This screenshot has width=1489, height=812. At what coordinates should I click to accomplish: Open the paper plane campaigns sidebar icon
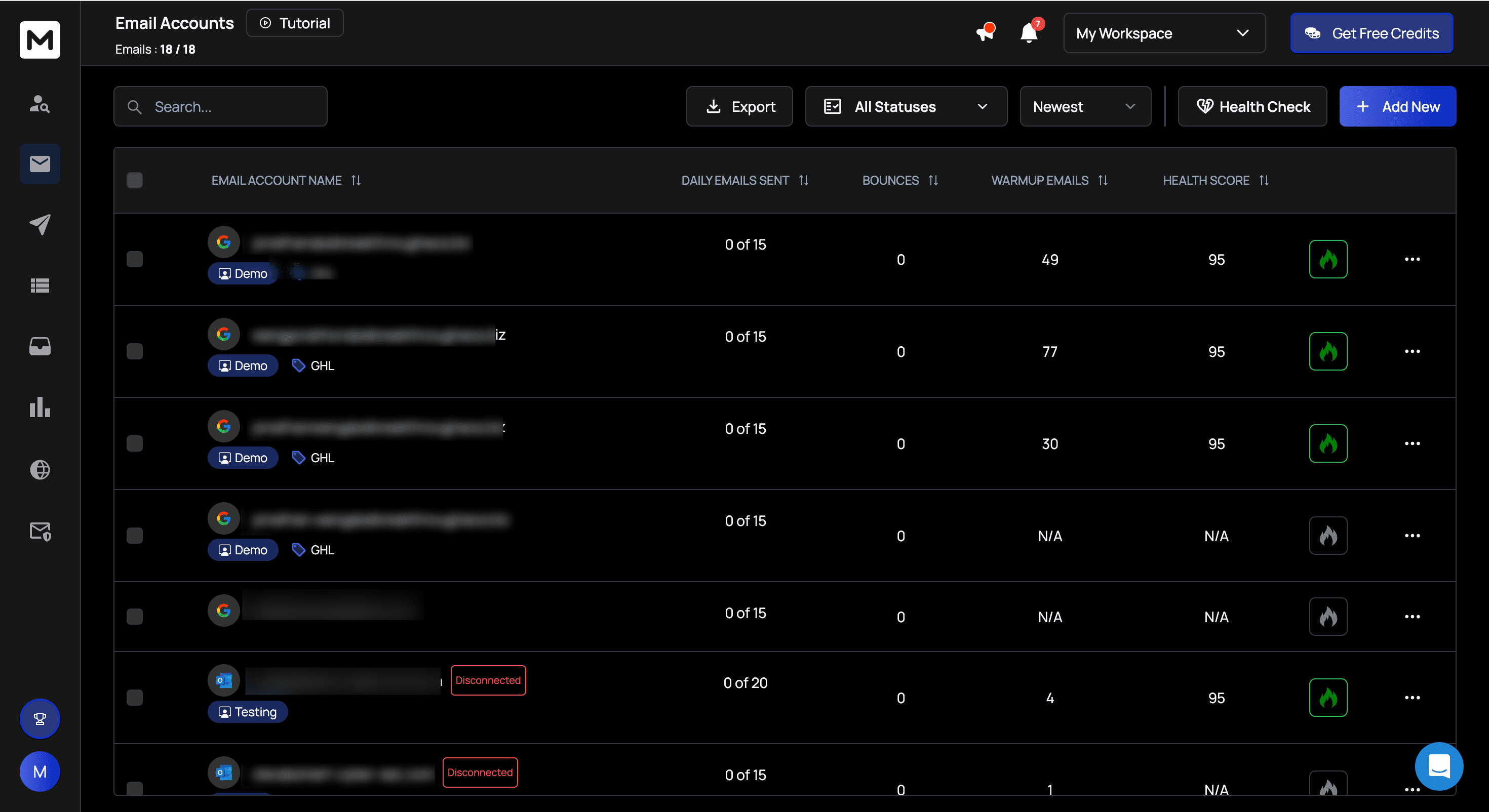[40, 225]
